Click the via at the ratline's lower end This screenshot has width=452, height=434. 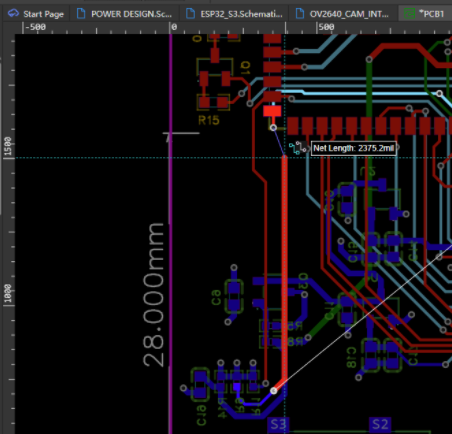point(273,390)
